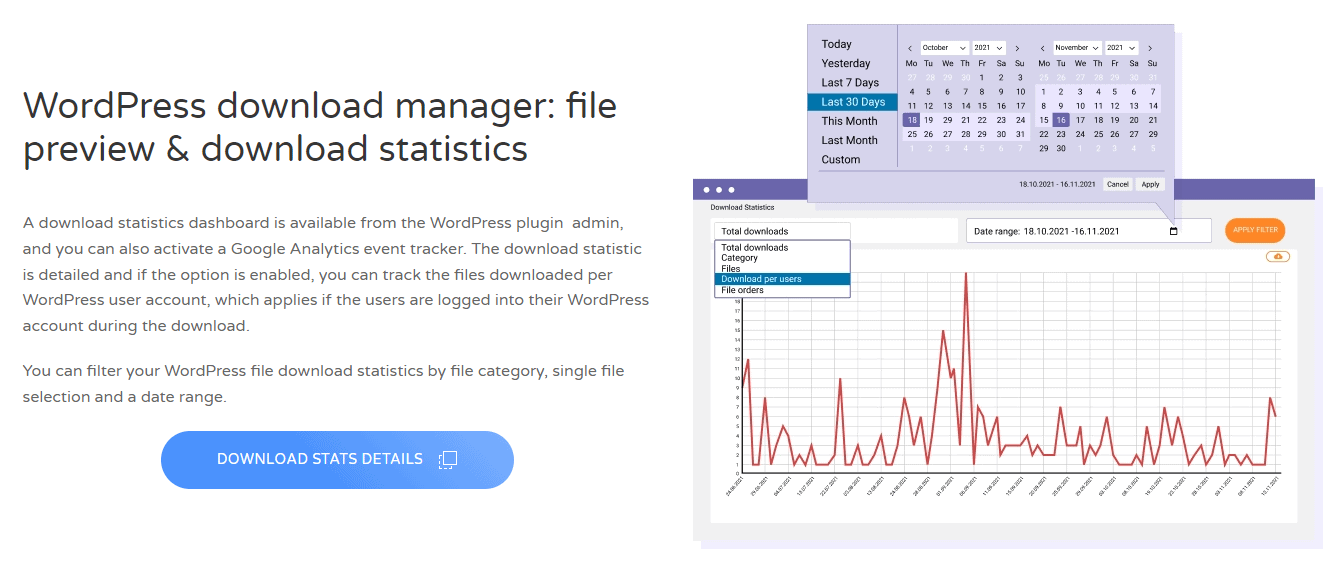Click Apply in the date picker
This screenshot has width=1341, height=580.
(1150, 184)
